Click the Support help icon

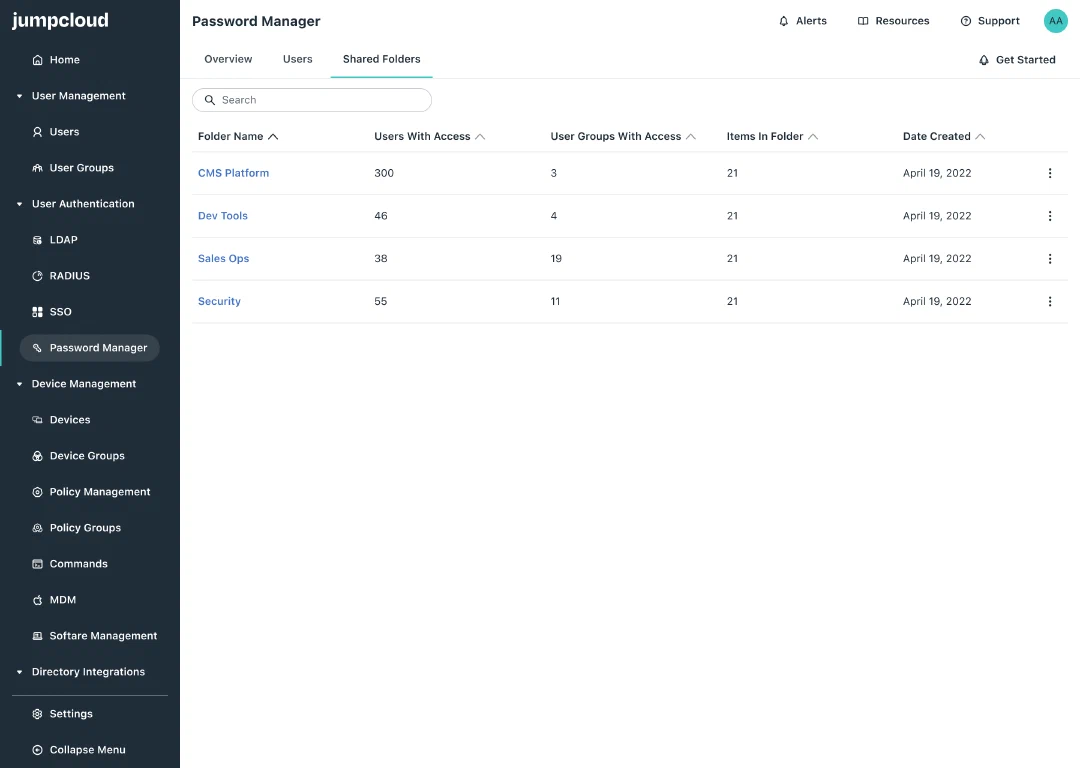(966, 21)
